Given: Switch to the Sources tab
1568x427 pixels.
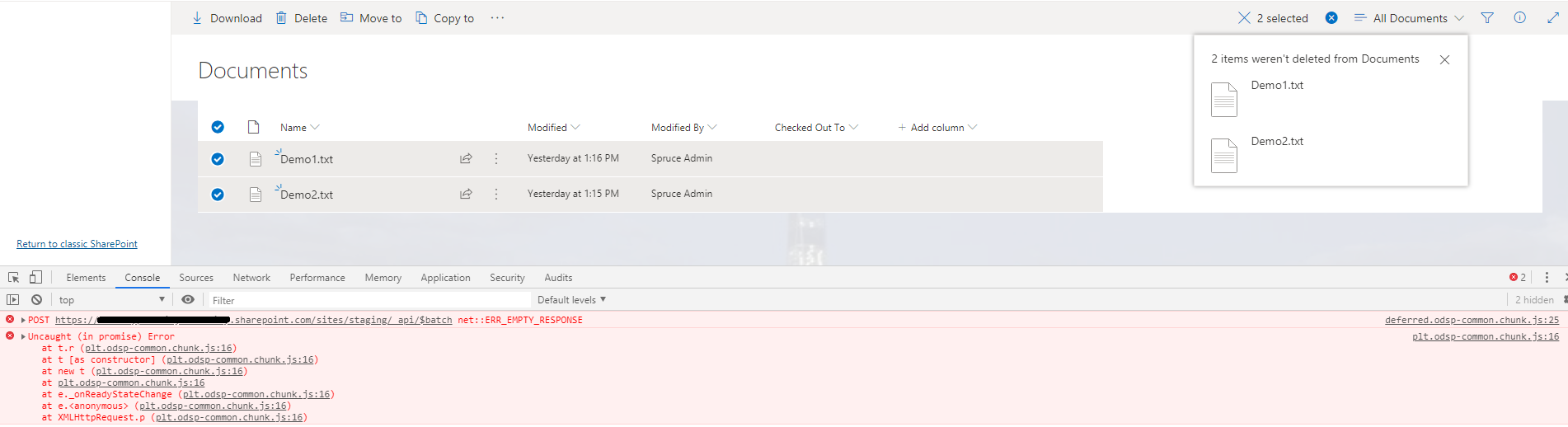Looking at the screenshot, I should coord(196,278).
